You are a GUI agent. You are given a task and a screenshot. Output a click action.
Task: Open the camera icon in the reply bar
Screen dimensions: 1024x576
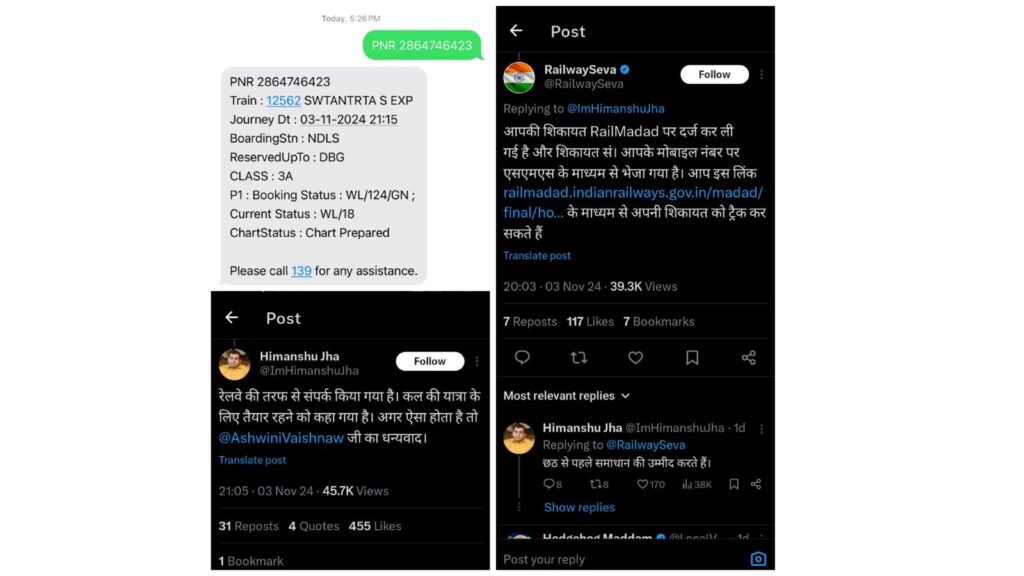758,559
